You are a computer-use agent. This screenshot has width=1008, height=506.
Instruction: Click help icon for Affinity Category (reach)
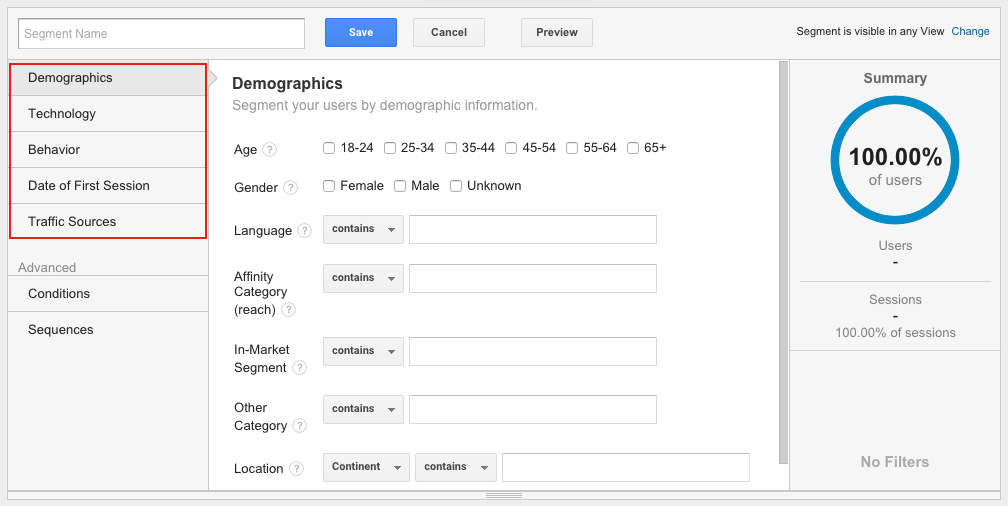tap(288, 310)
